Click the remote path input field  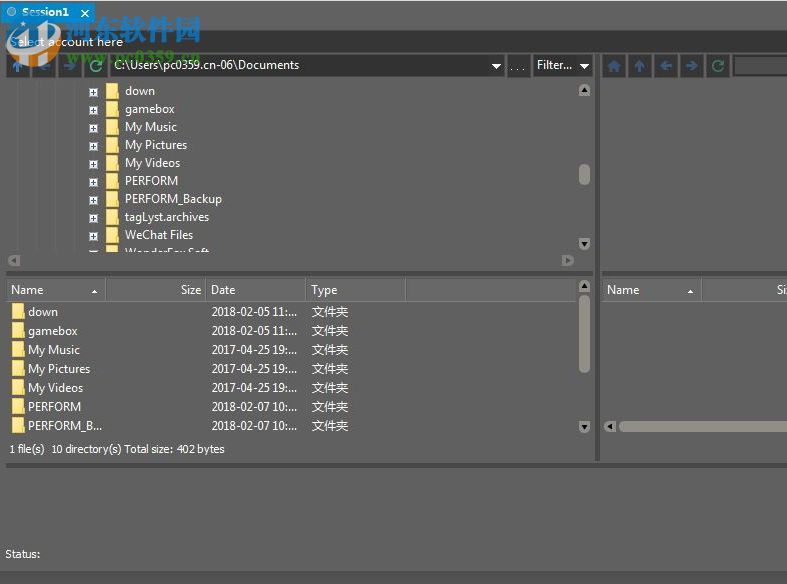[x=760, y=66]
